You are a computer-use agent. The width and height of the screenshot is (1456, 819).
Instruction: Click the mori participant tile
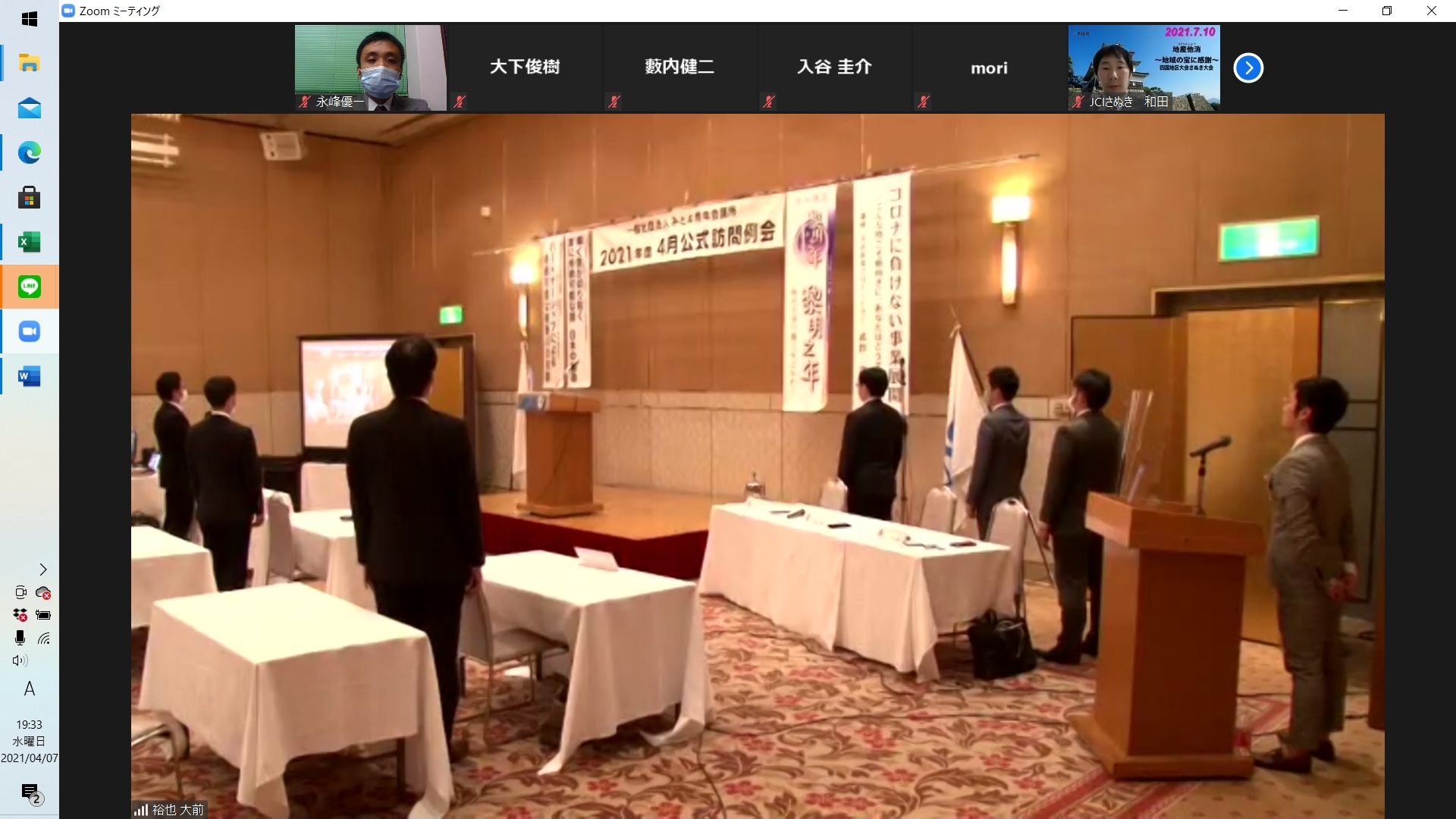pyautogui.click(x=989, y=67)
